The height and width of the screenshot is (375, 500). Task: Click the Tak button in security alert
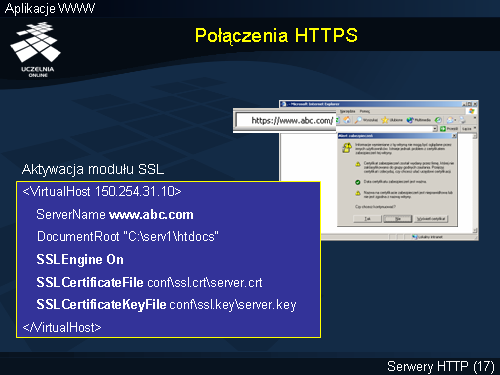tap(367, 219)
